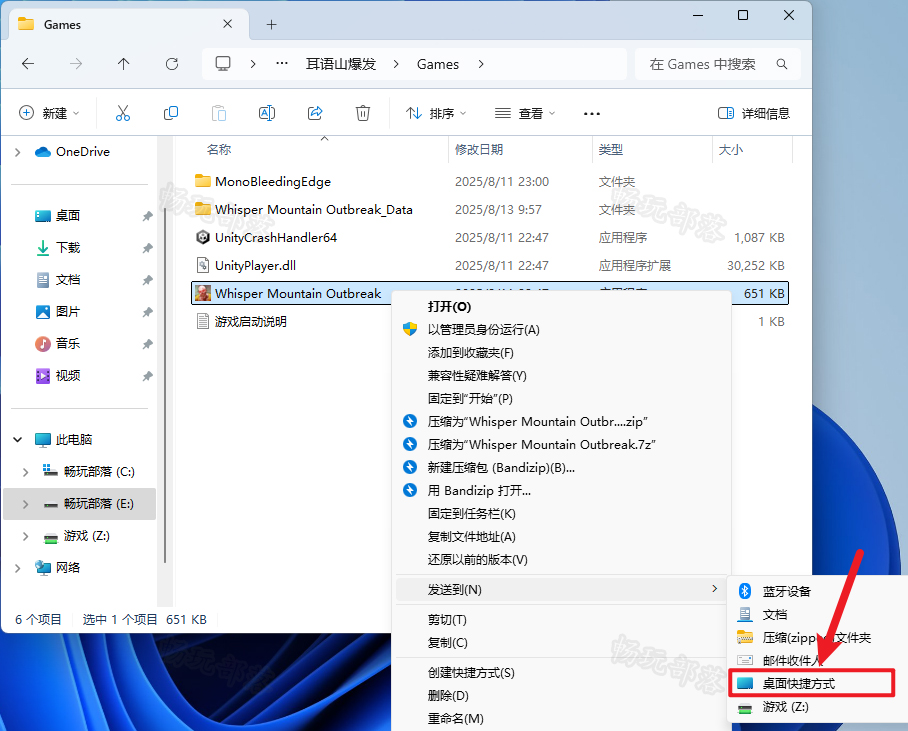The image size is (908, 731).
Task: Click chevron after 耳语山爆发 breadcrumb
Action: coord(396,64)
